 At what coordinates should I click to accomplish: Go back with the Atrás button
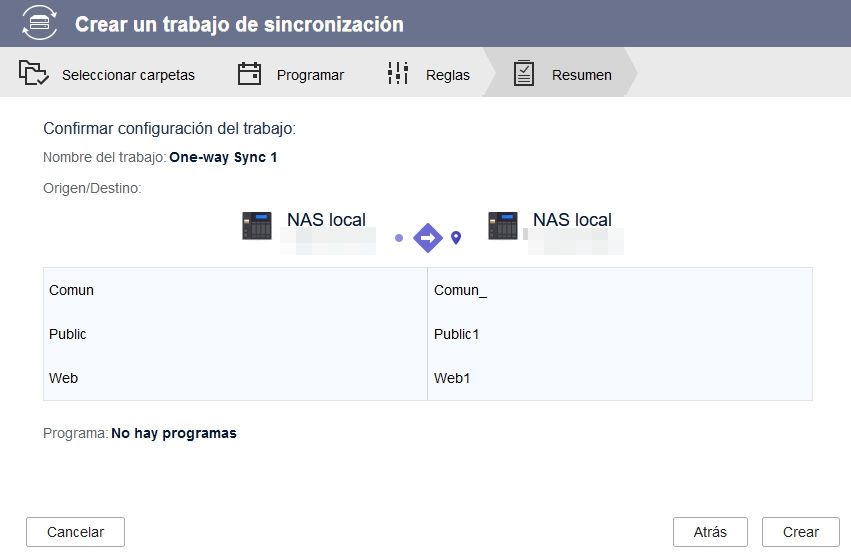click(710, 532)
